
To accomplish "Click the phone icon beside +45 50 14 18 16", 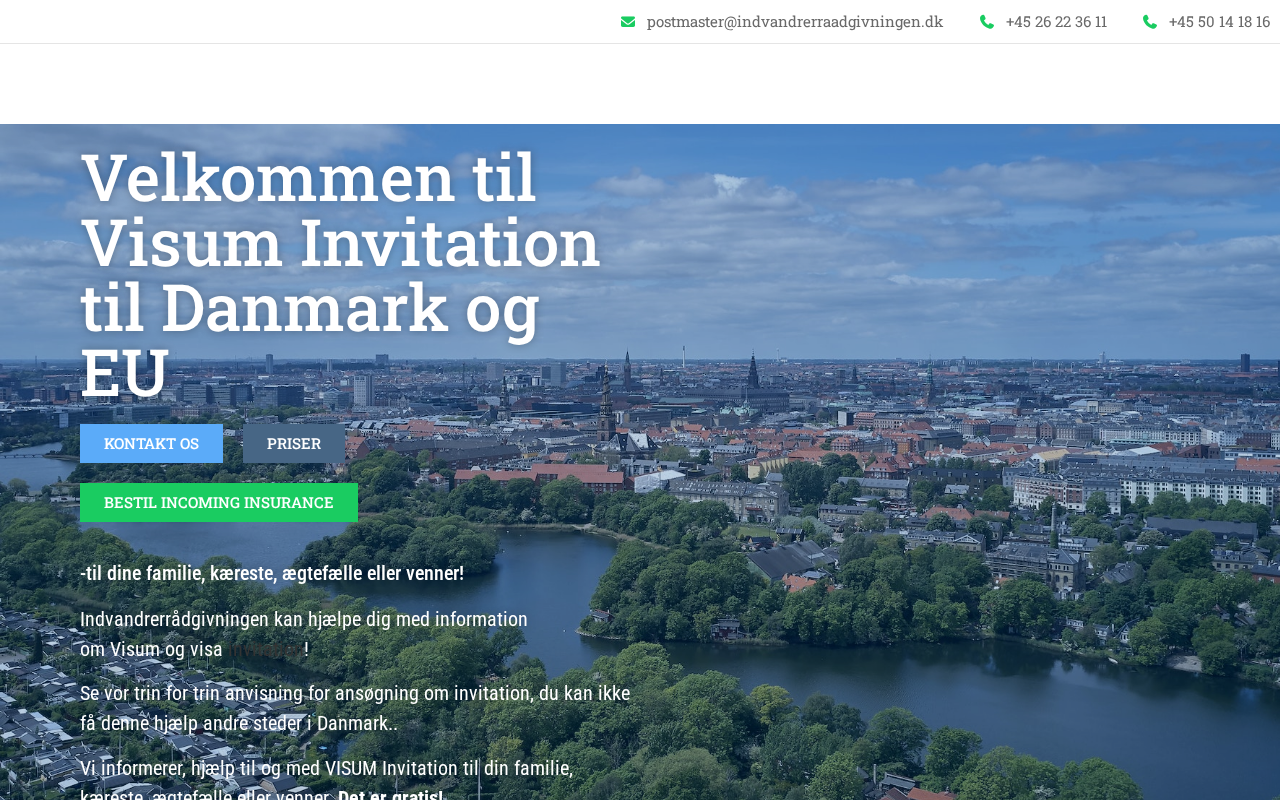I will (x=1150, y=22).
